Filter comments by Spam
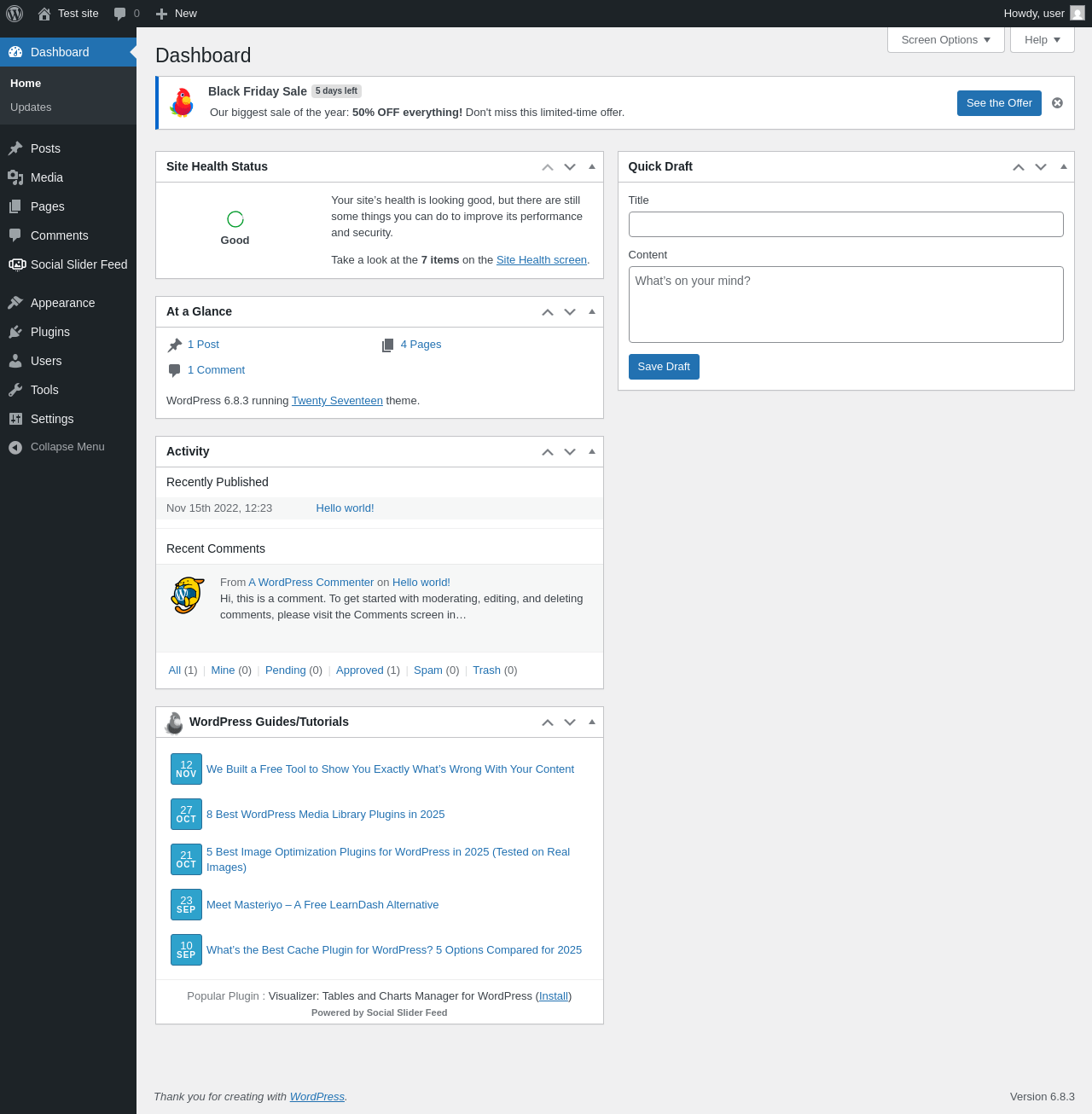Viewport: 1092px width, 1114px height. pyautogui.click(x=428, y=670)
